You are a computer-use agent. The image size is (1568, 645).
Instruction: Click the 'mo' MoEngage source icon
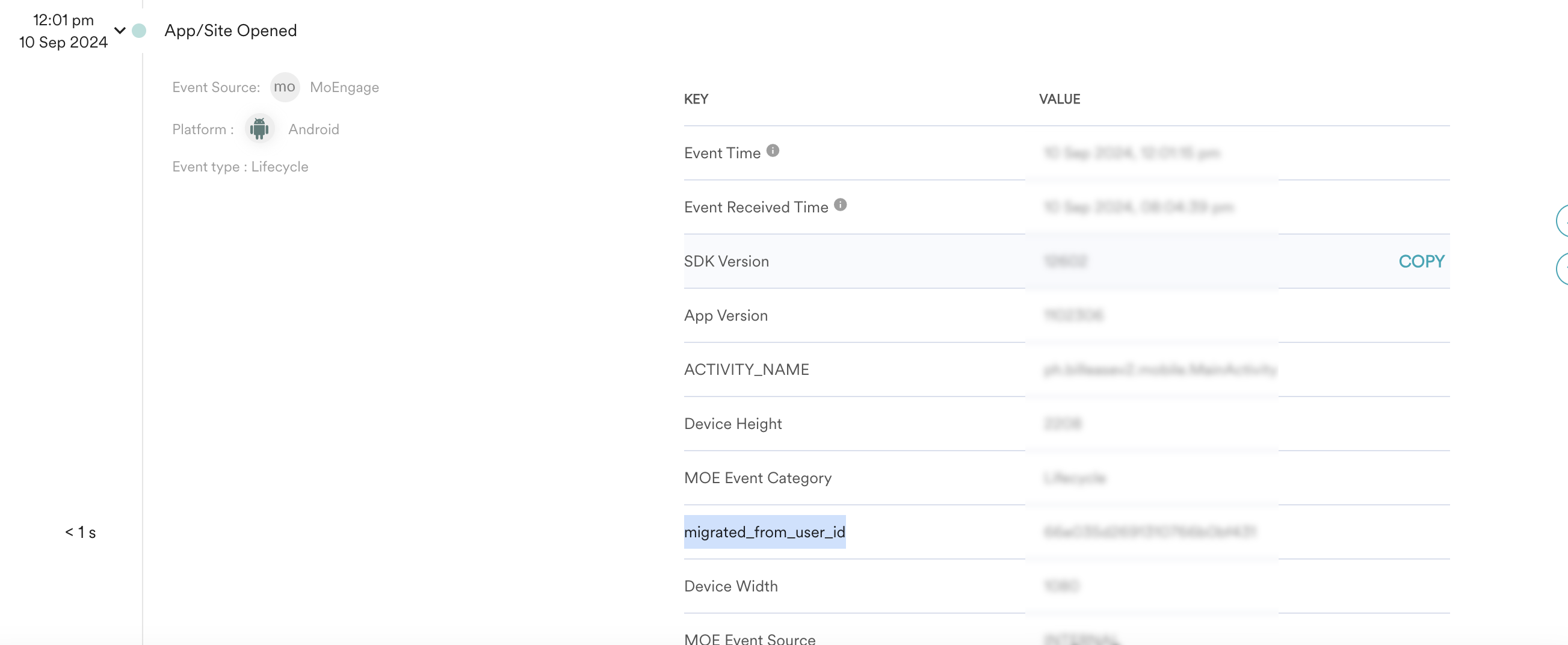tap(284, 87)
